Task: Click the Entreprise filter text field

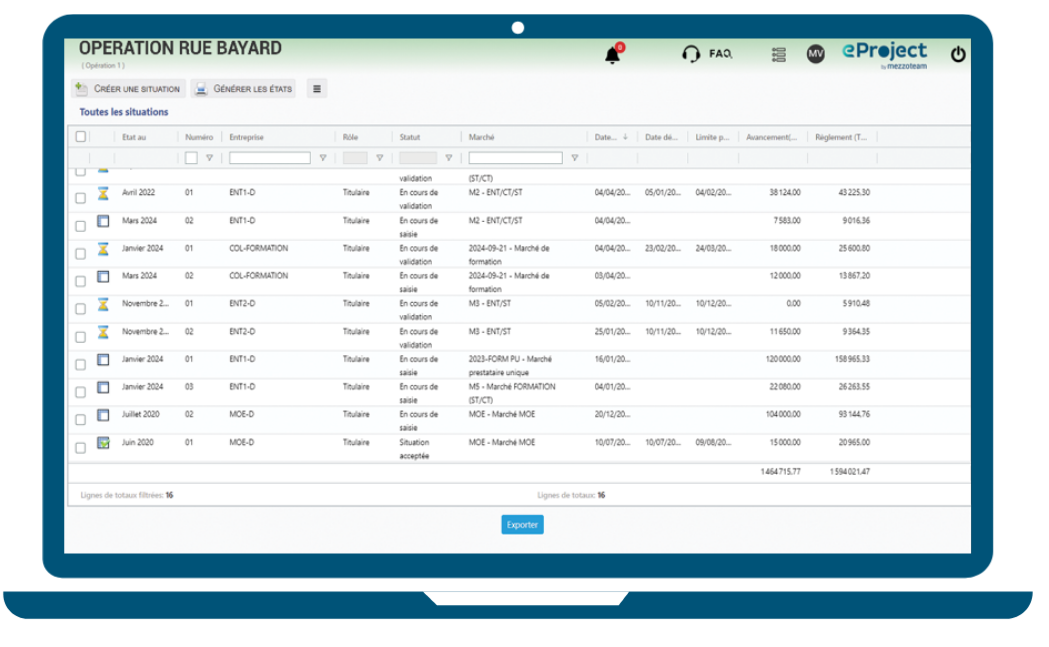Action: point(270,158)
